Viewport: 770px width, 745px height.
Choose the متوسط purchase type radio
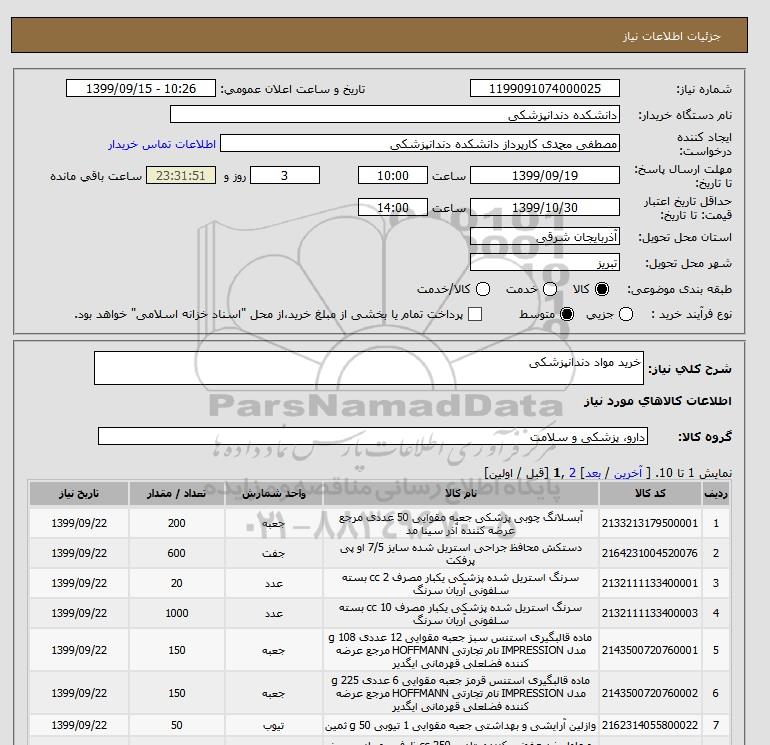point(567,314)
